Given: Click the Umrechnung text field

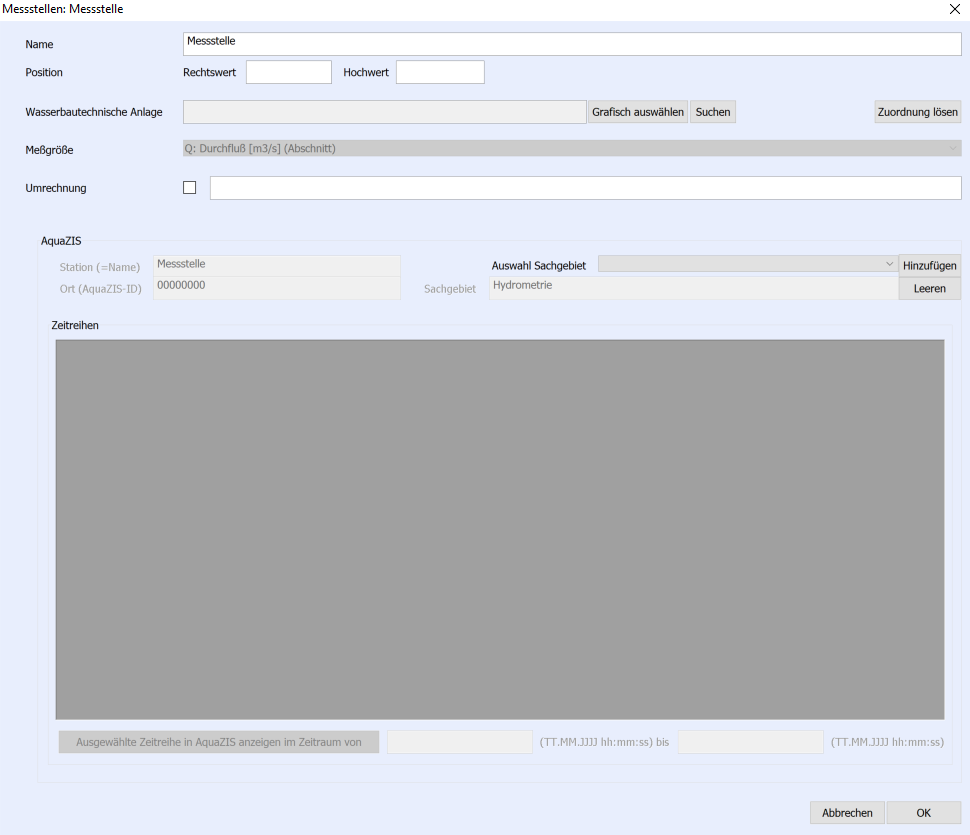Looking at the screenshot, I should (585, 188).
